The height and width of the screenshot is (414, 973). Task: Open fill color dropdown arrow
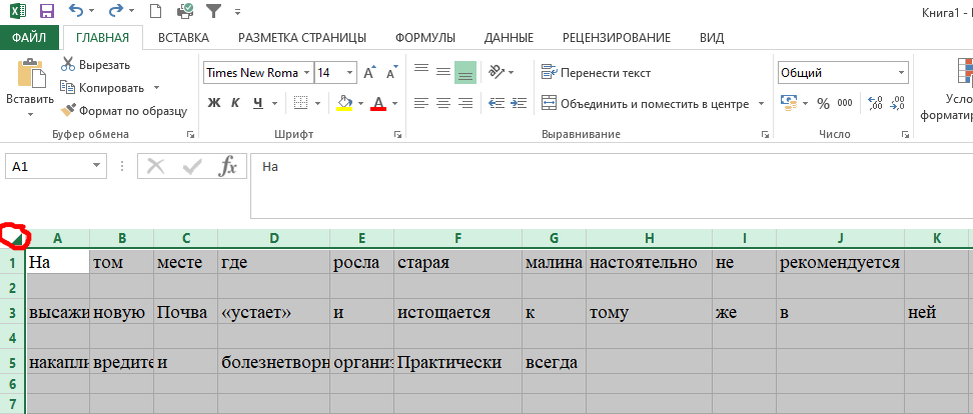pyautogui.click(x=361, y=104)
